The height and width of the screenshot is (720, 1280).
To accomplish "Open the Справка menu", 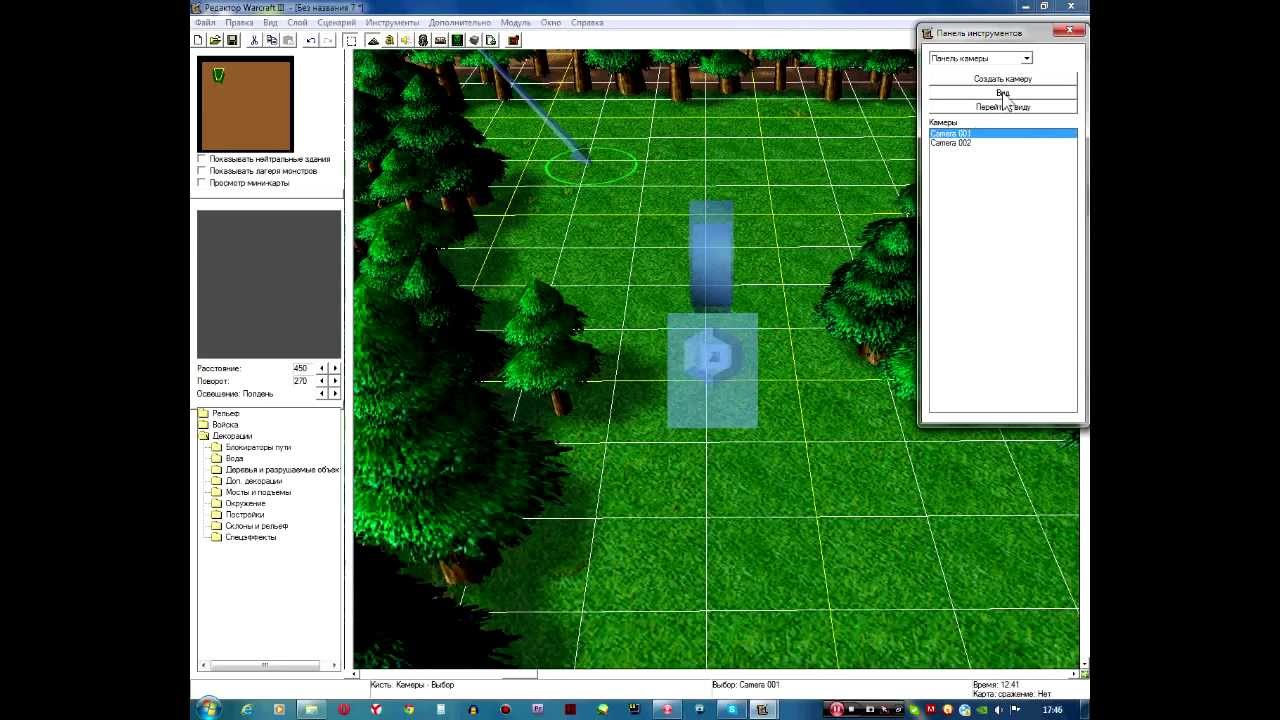I will tap(587, 22).
